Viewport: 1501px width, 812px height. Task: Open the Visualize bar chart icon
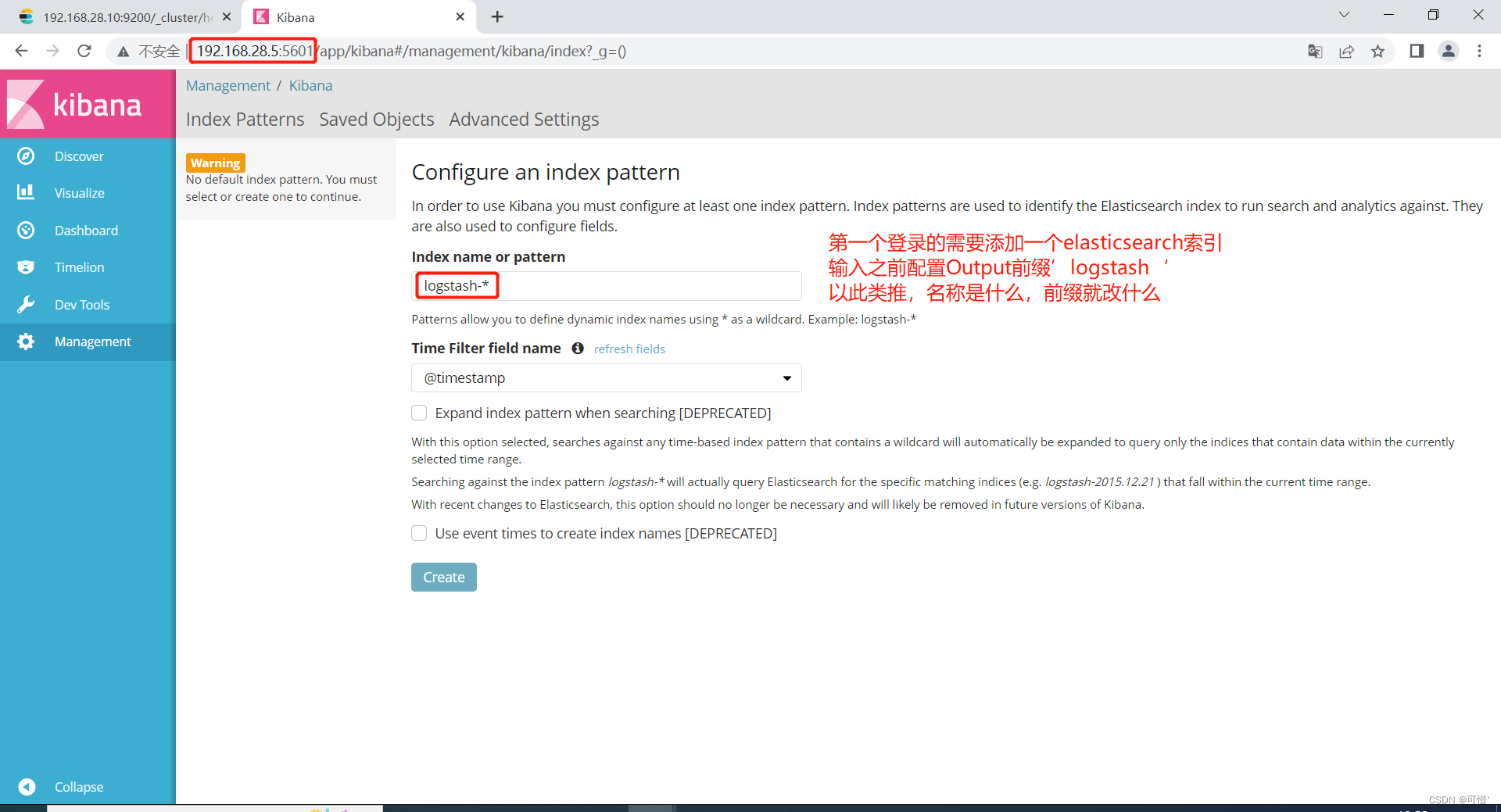[26, 192]
